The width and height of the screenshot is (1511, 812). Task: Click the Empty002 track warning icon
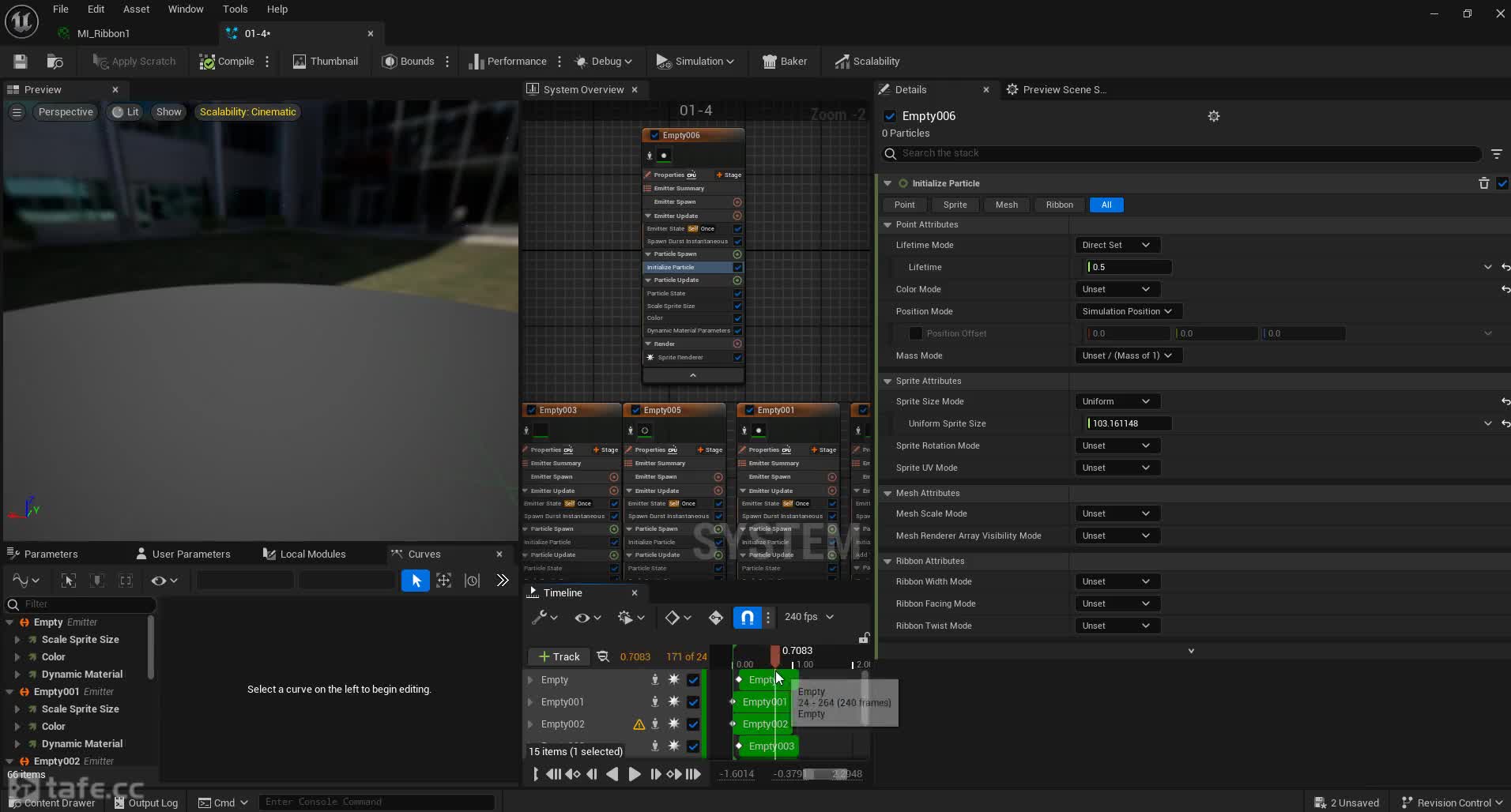tap(639, 724)
